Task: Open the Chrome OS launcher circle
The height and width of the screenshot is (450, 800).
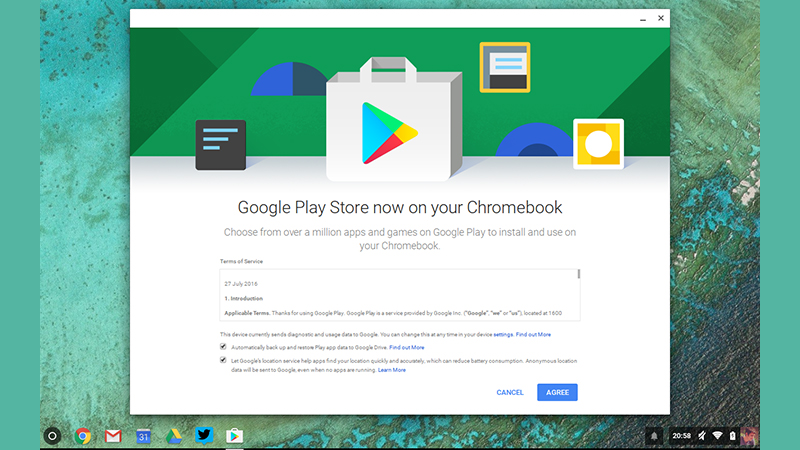Action: point(52,436)
